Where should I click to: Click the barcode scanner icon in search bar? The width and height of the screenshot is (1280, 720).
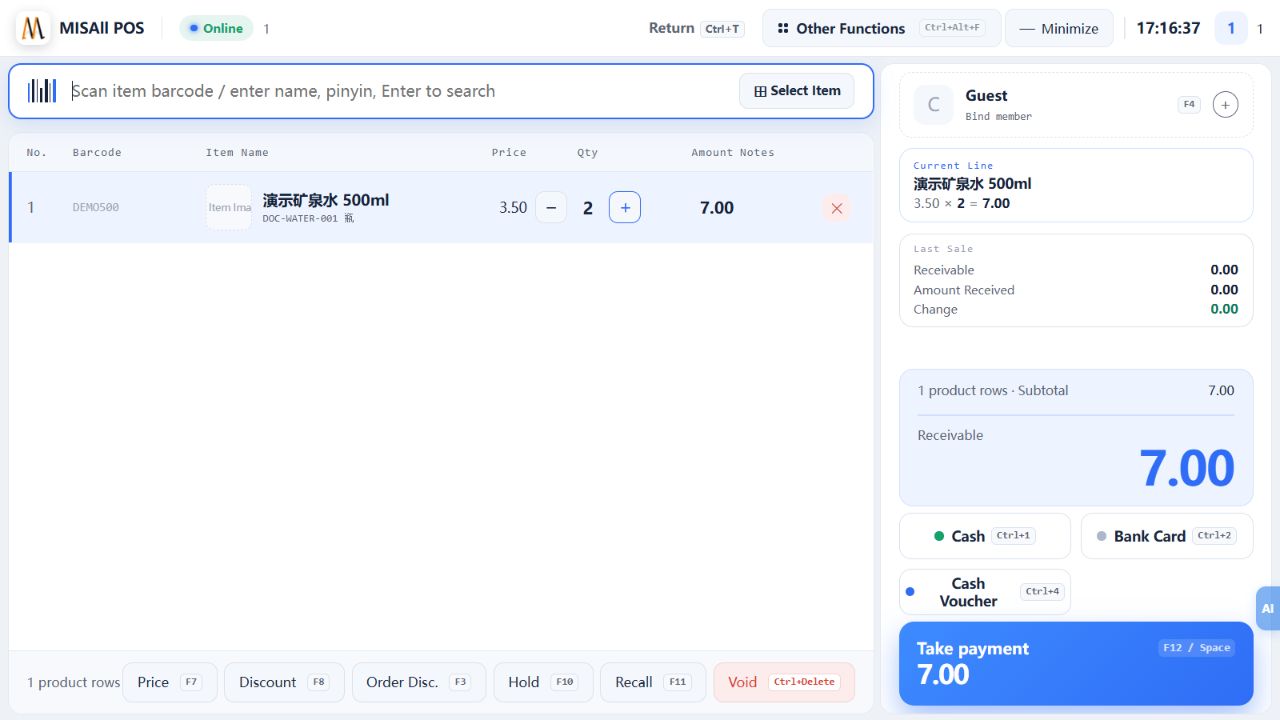(x=42, y=91)
